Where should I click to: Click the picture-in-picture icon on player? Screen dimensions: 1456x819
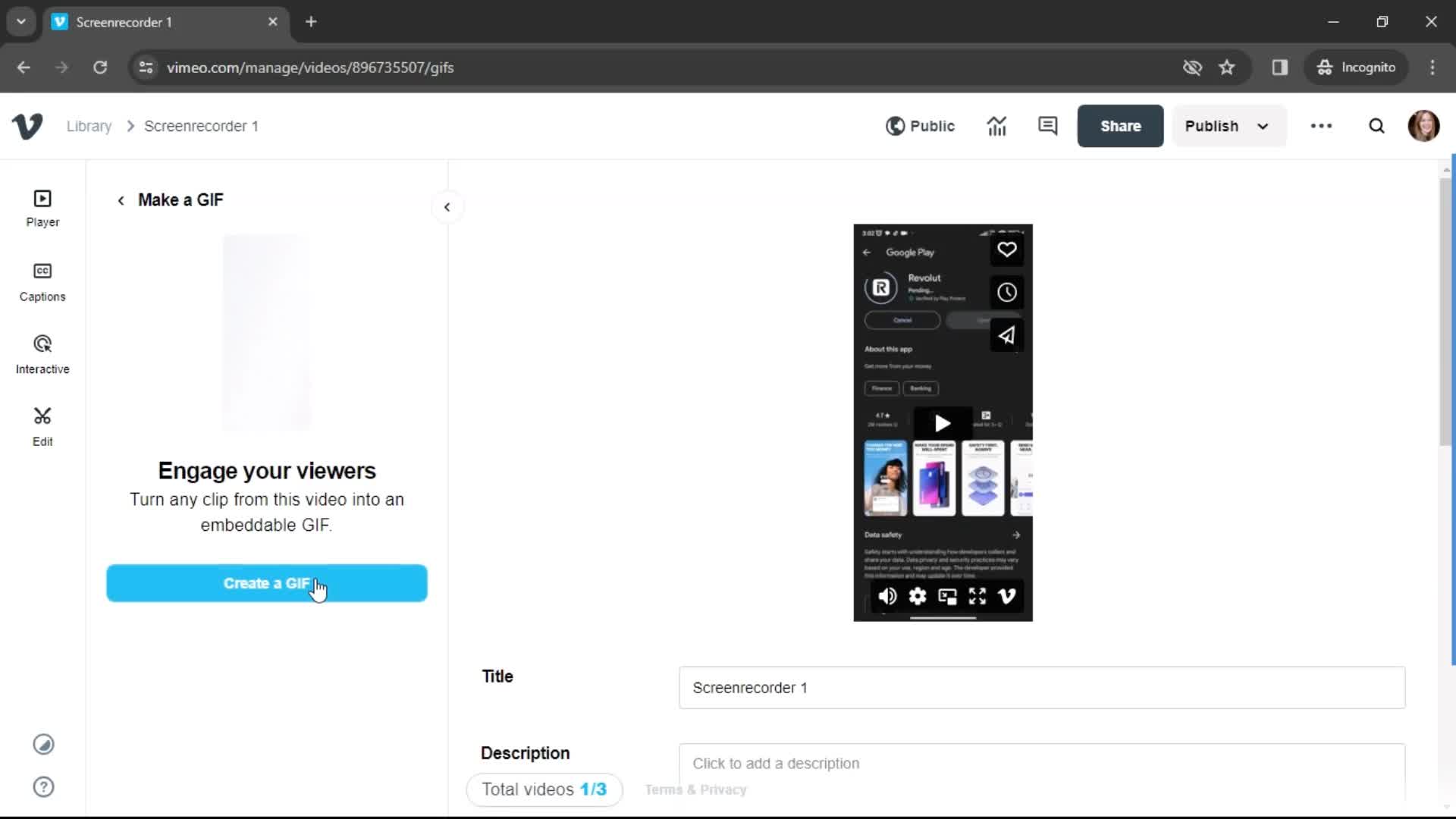coord(947,596)
